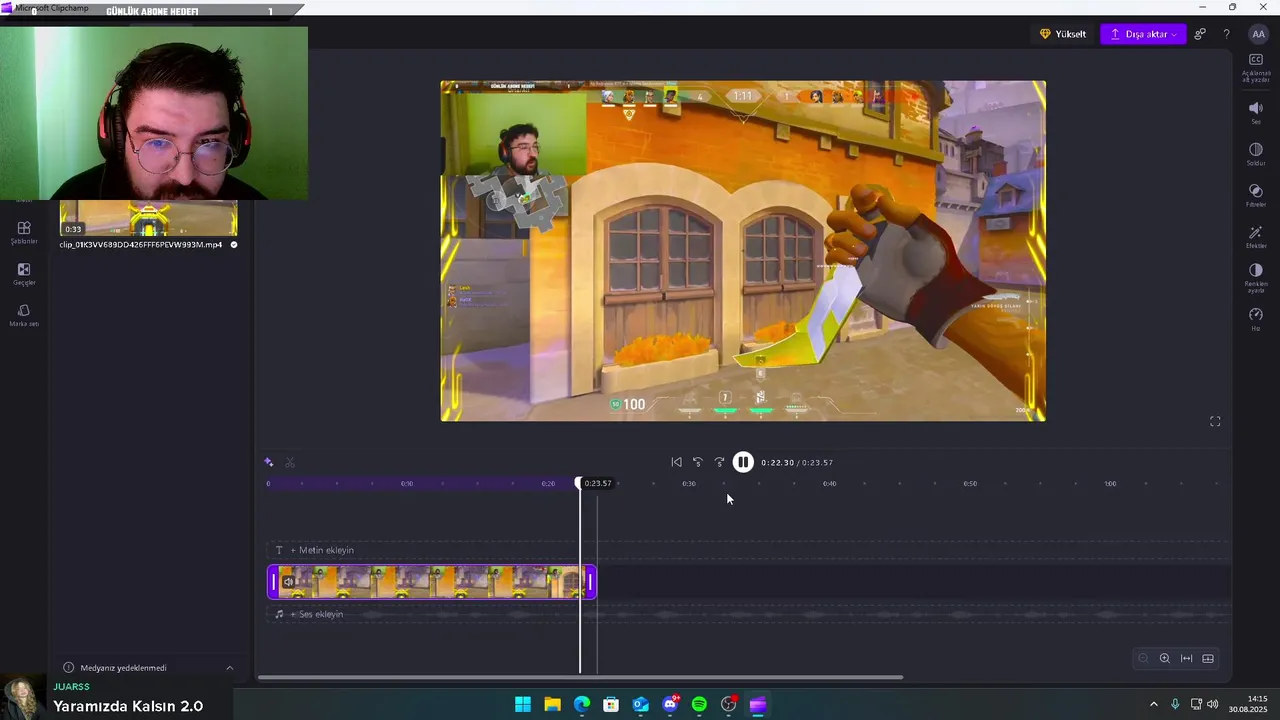
Task: Open the Hız (speed) panel
Action: point(1256,319)
